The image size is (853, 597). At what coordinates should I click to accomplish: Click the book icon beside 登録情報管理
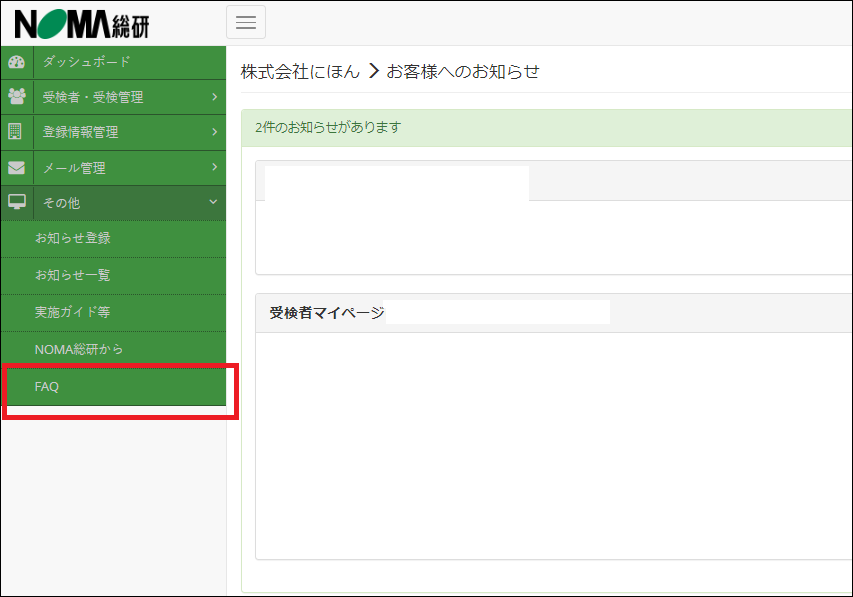16,132
